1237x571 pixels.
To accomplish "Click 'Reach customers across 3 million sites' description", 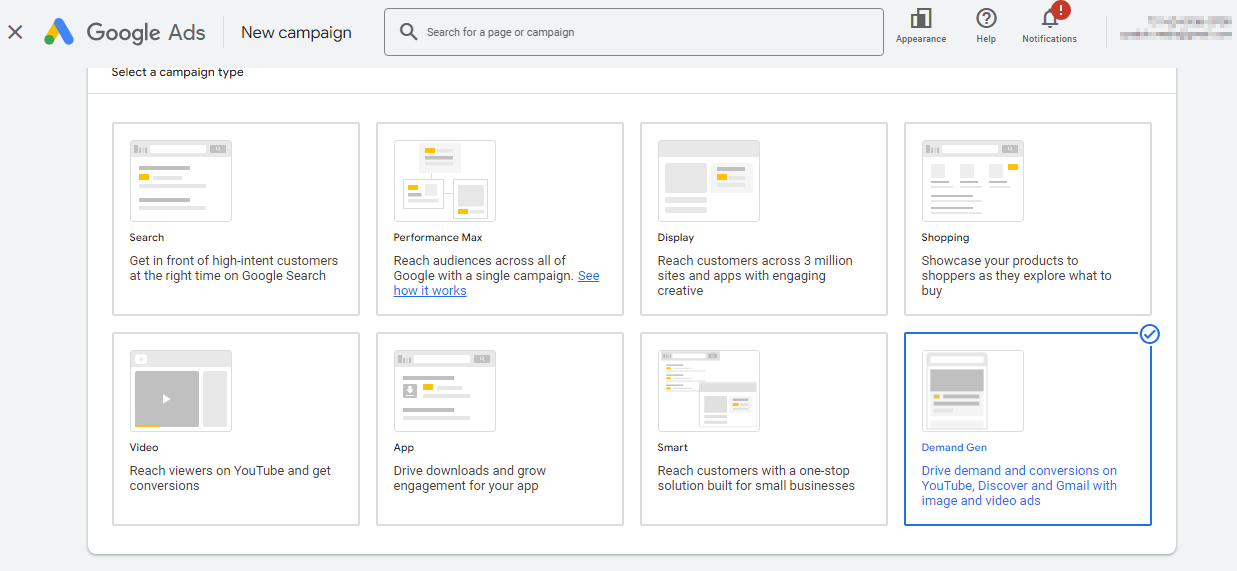I will pos(755,276).
